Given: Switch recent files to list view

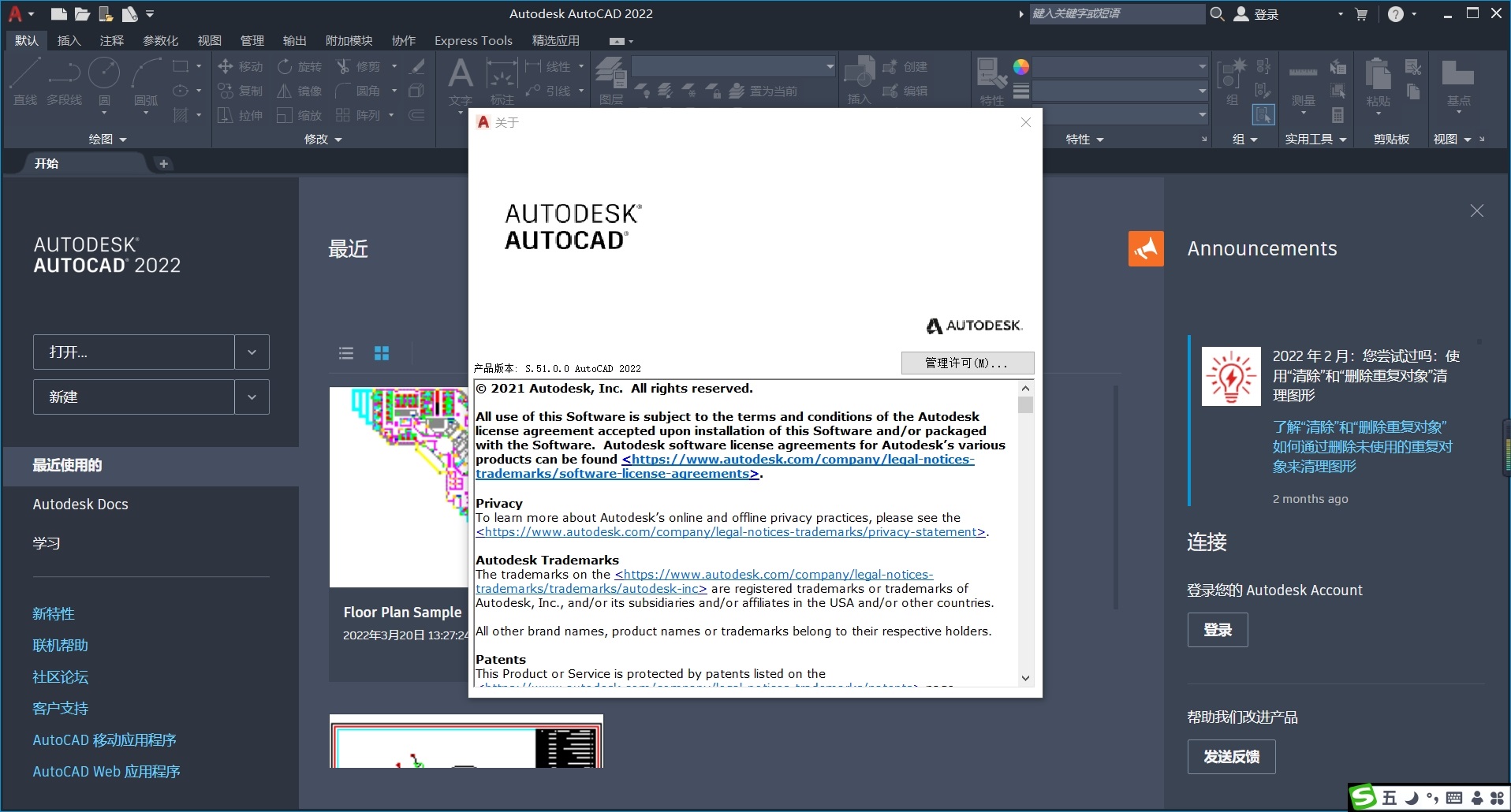Looking at the screenshot, I should coord(346,353).
